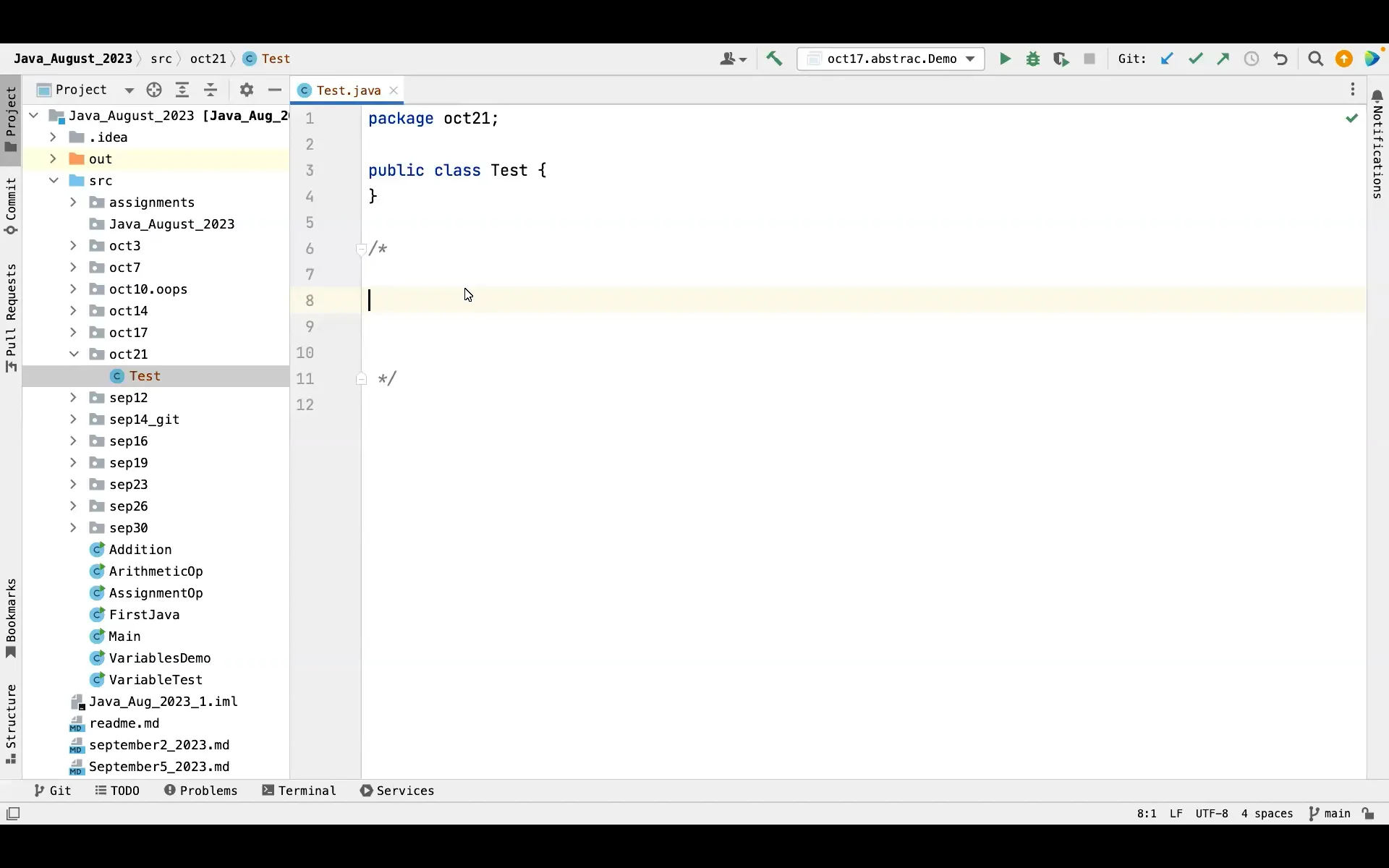1389x868 pixels.
Task: Collapse the commented code block at line 6
Action: tap(362, 249)
